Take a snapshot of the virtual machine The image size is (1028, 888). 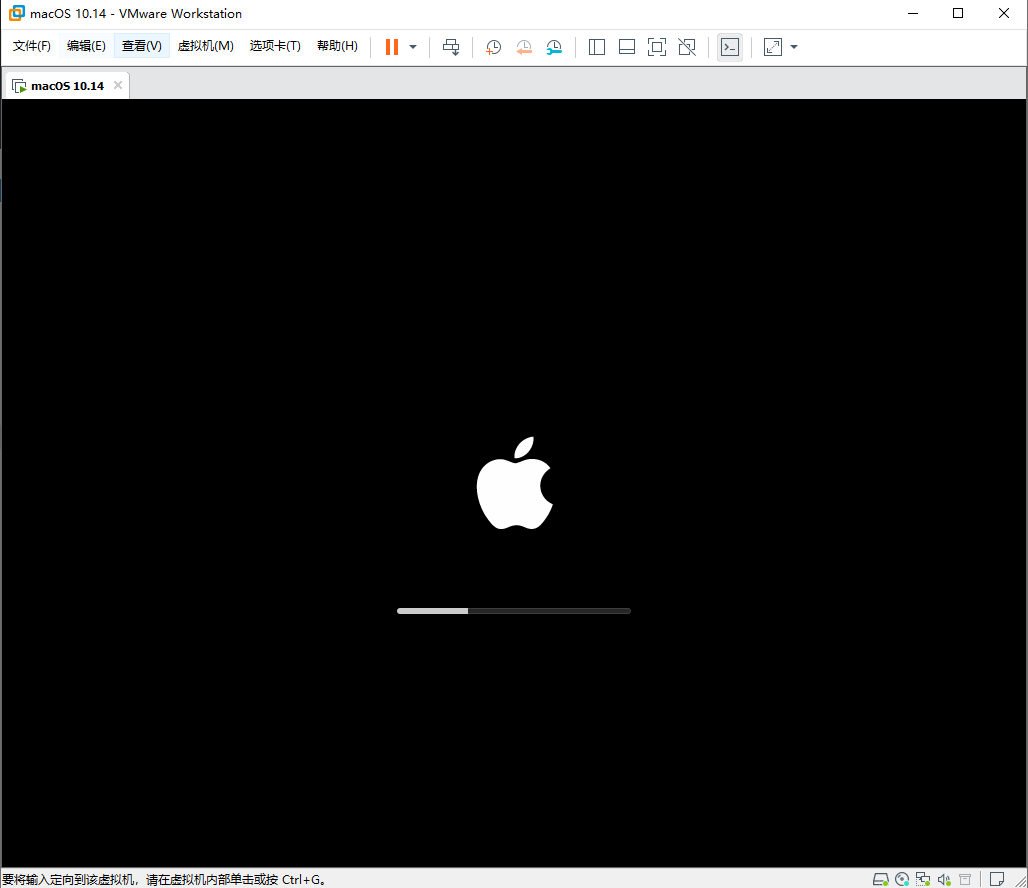493,46
